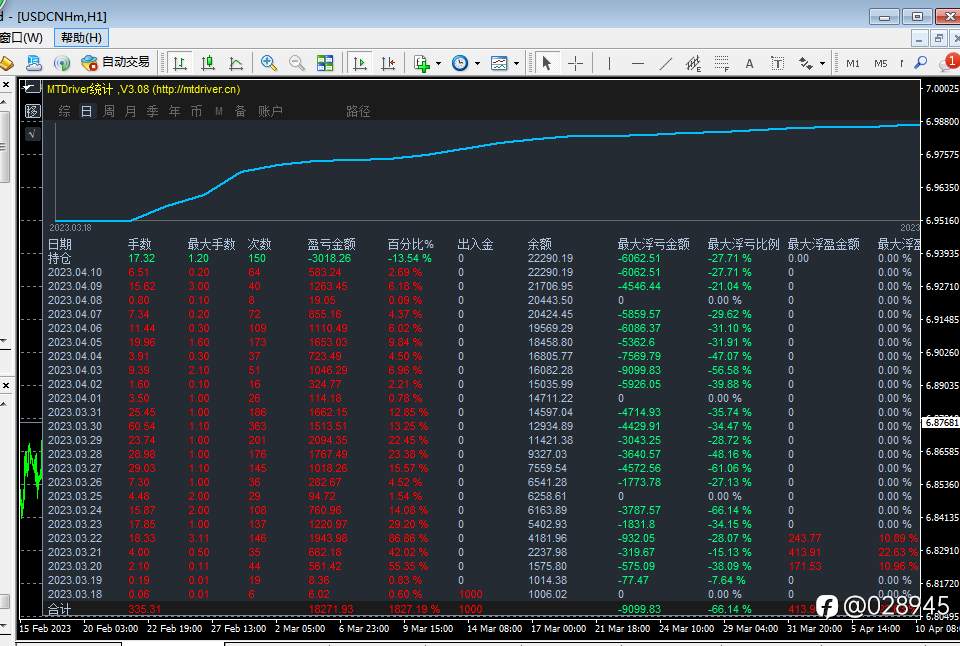Switch to the M5 timeframe
This screenshot has width=960, height=646.
880,63
